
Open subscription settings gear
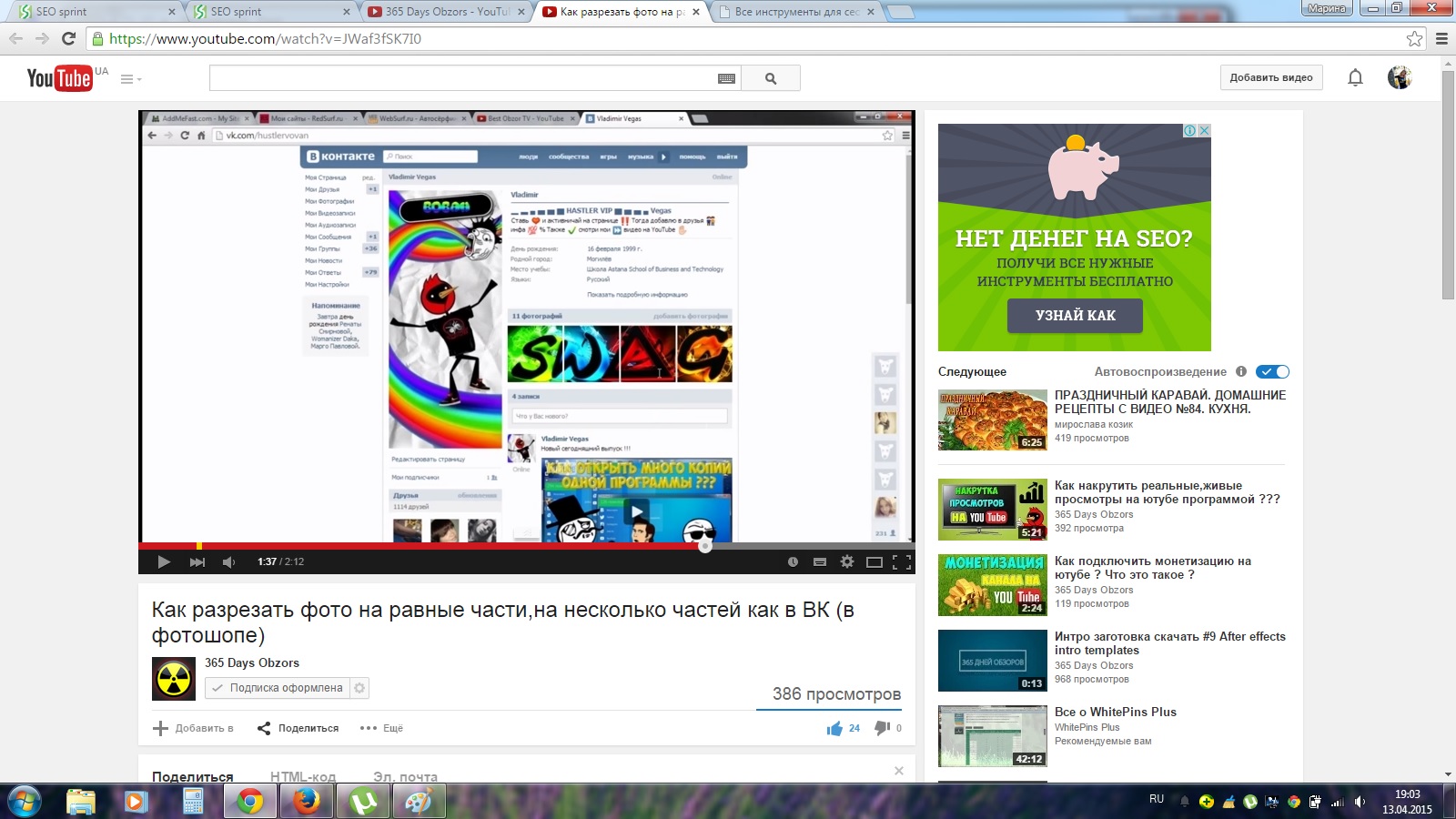[x=359, y=688]
